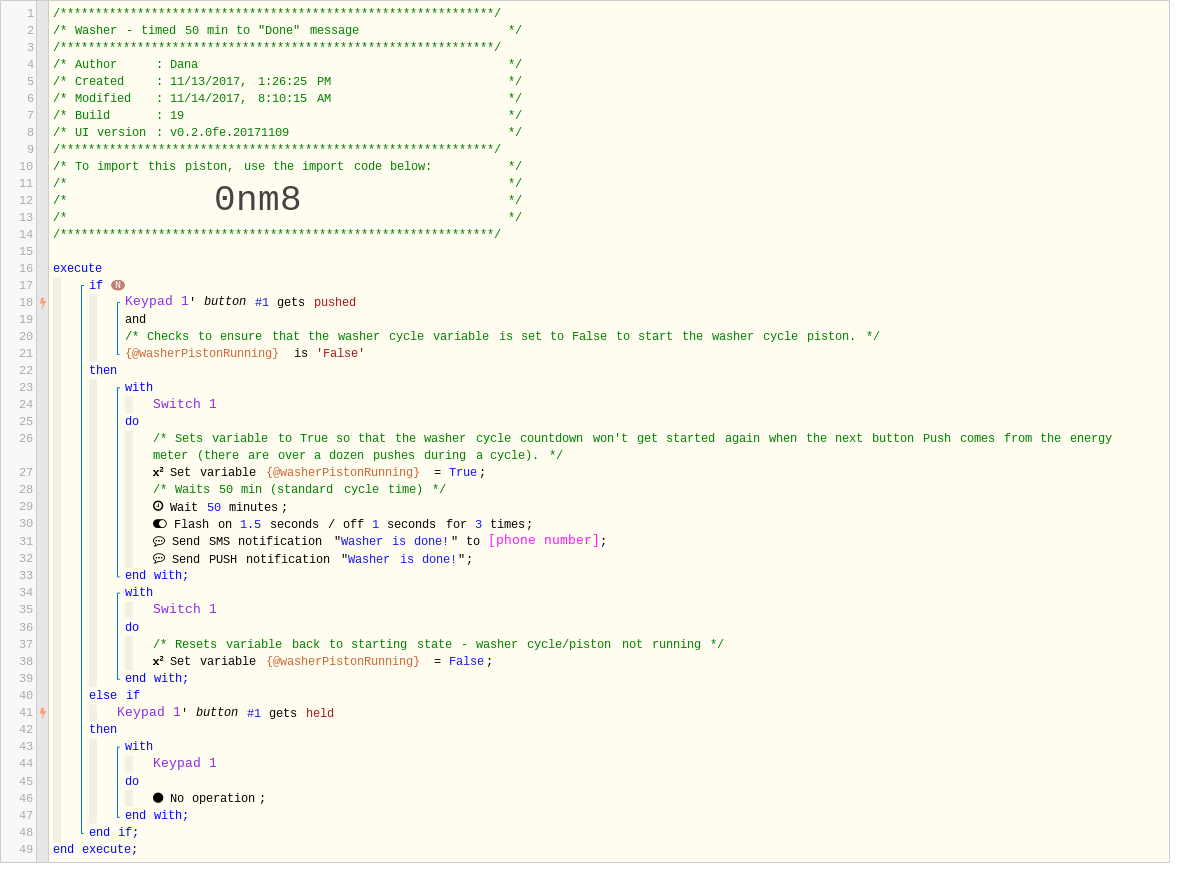Select the 'execute' keyword on line 16
This screenshot has width=1178, height=871.
77,270
